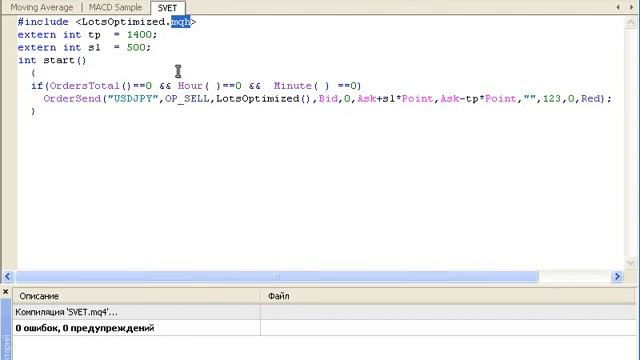The height and width of the screenshot is (360, 640).
Task: Click the OrderSend function name
Action: point(72,98)
